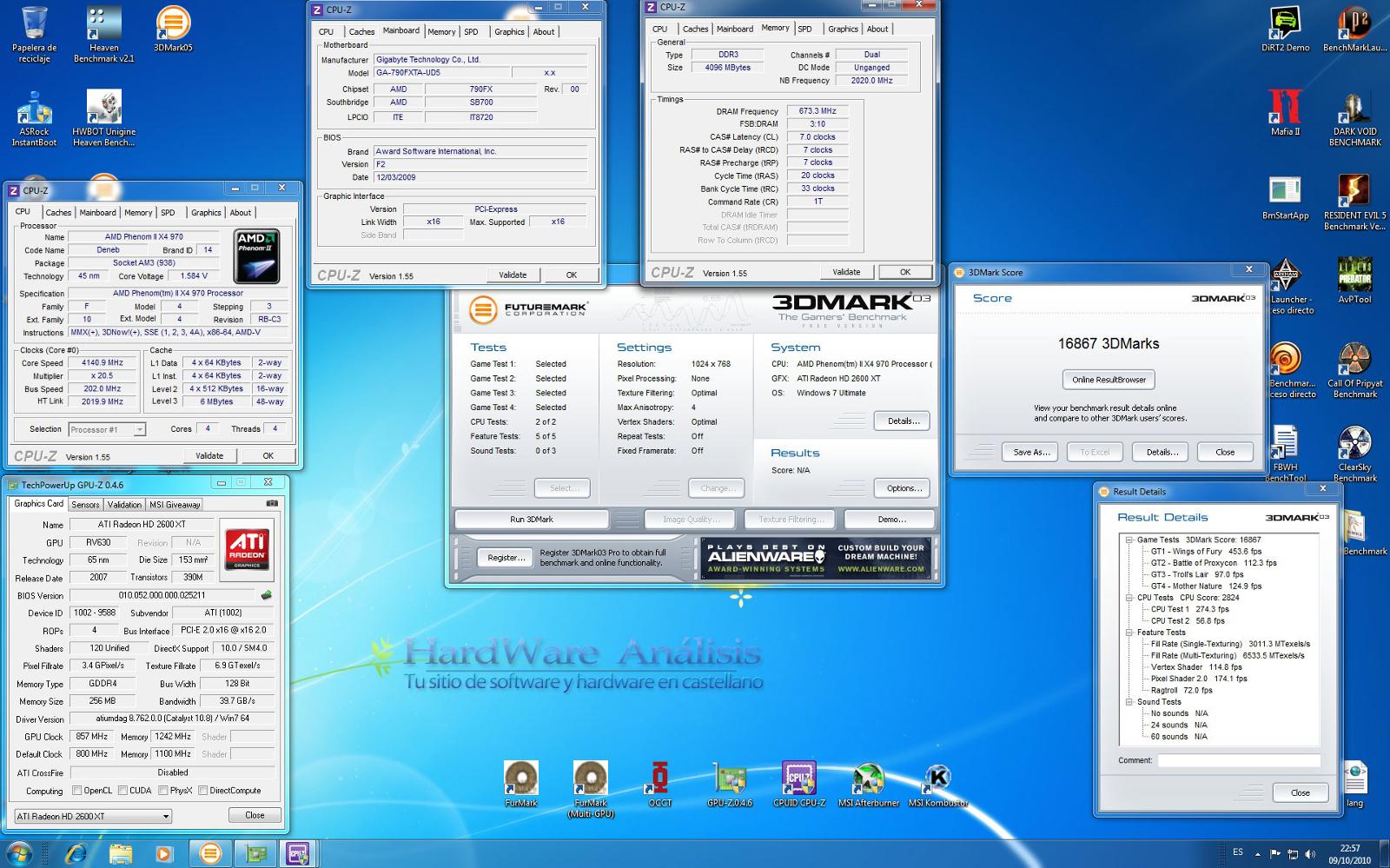
Task: Open GPU-Z.0.4.6 desktop icon
Action: click(730, 784)
